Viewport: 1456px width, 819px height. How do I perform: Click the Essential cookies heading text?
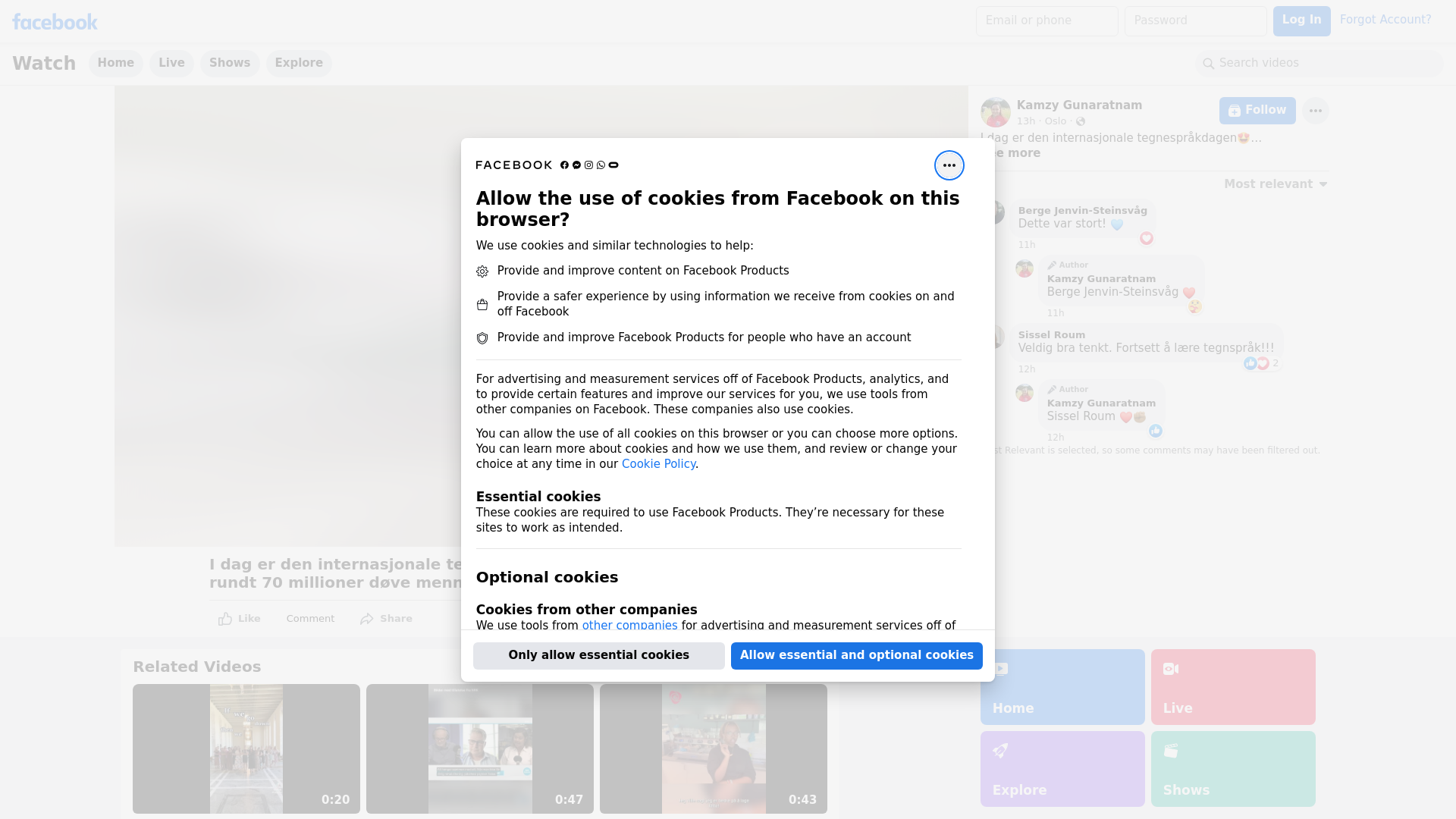pos(538,497)
